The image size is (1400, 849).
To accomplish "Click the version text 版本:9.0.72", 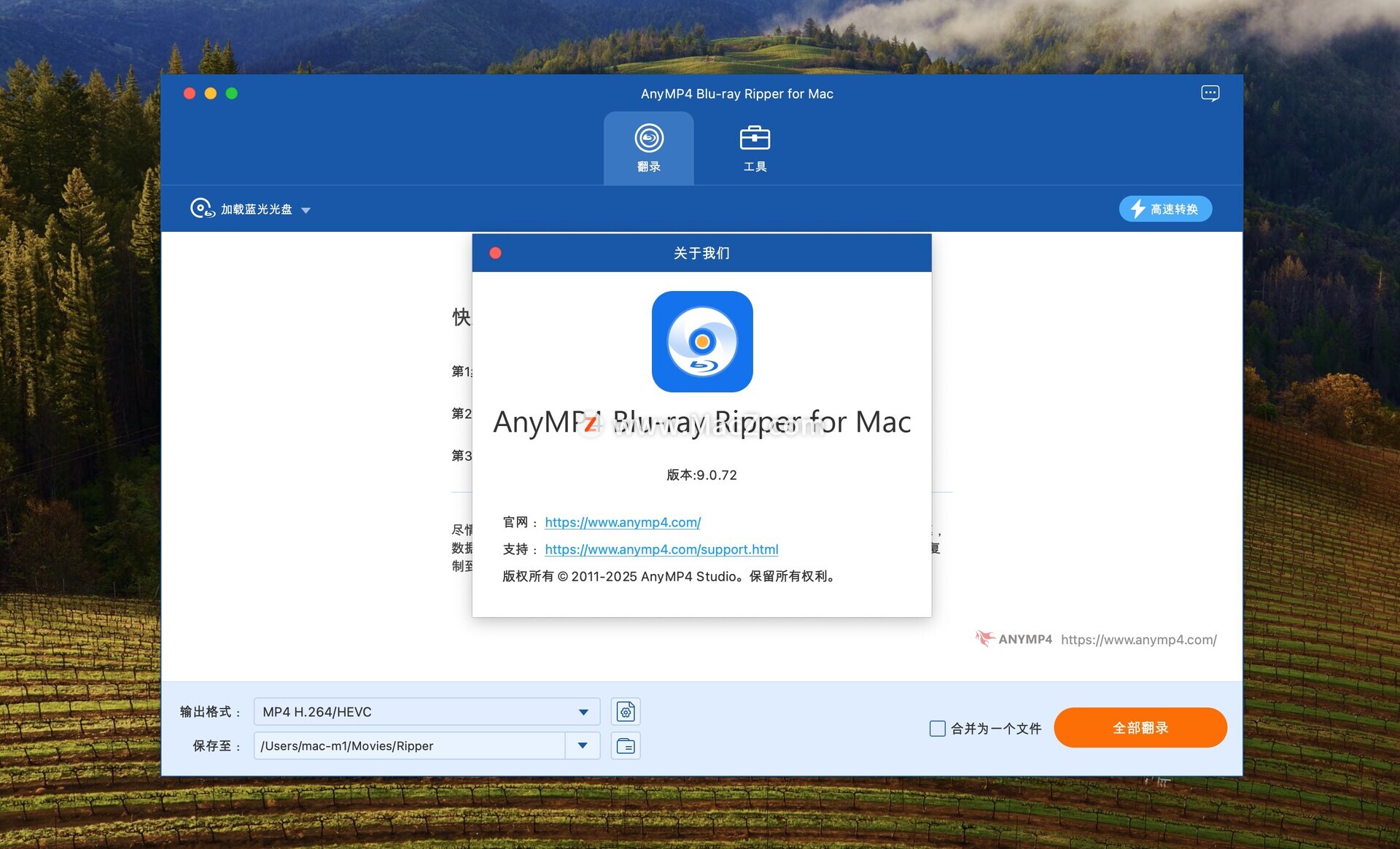I will coord(701,475).
